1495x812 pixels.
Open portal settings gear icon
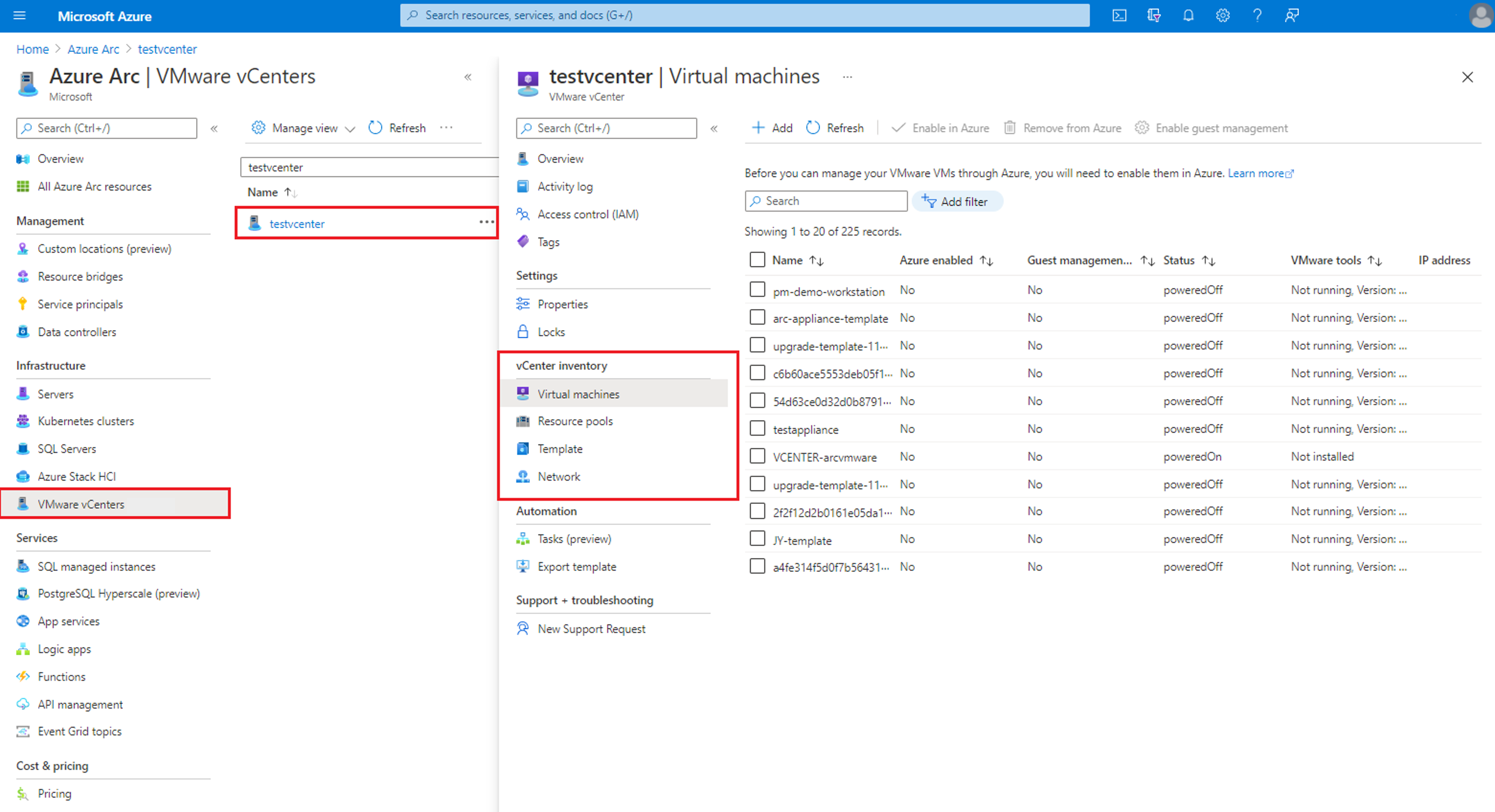pyautogui.click(x=1222, y=16)
